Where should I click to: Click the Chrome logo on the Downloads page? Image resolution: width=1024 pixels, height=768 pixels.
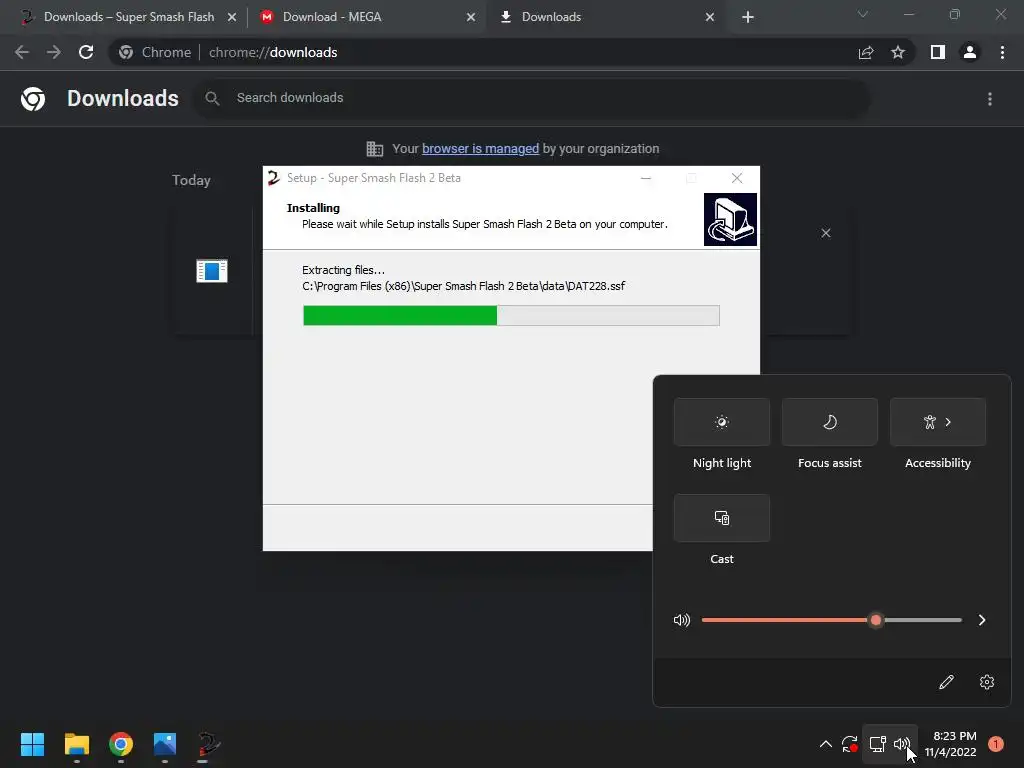(33, 99)
